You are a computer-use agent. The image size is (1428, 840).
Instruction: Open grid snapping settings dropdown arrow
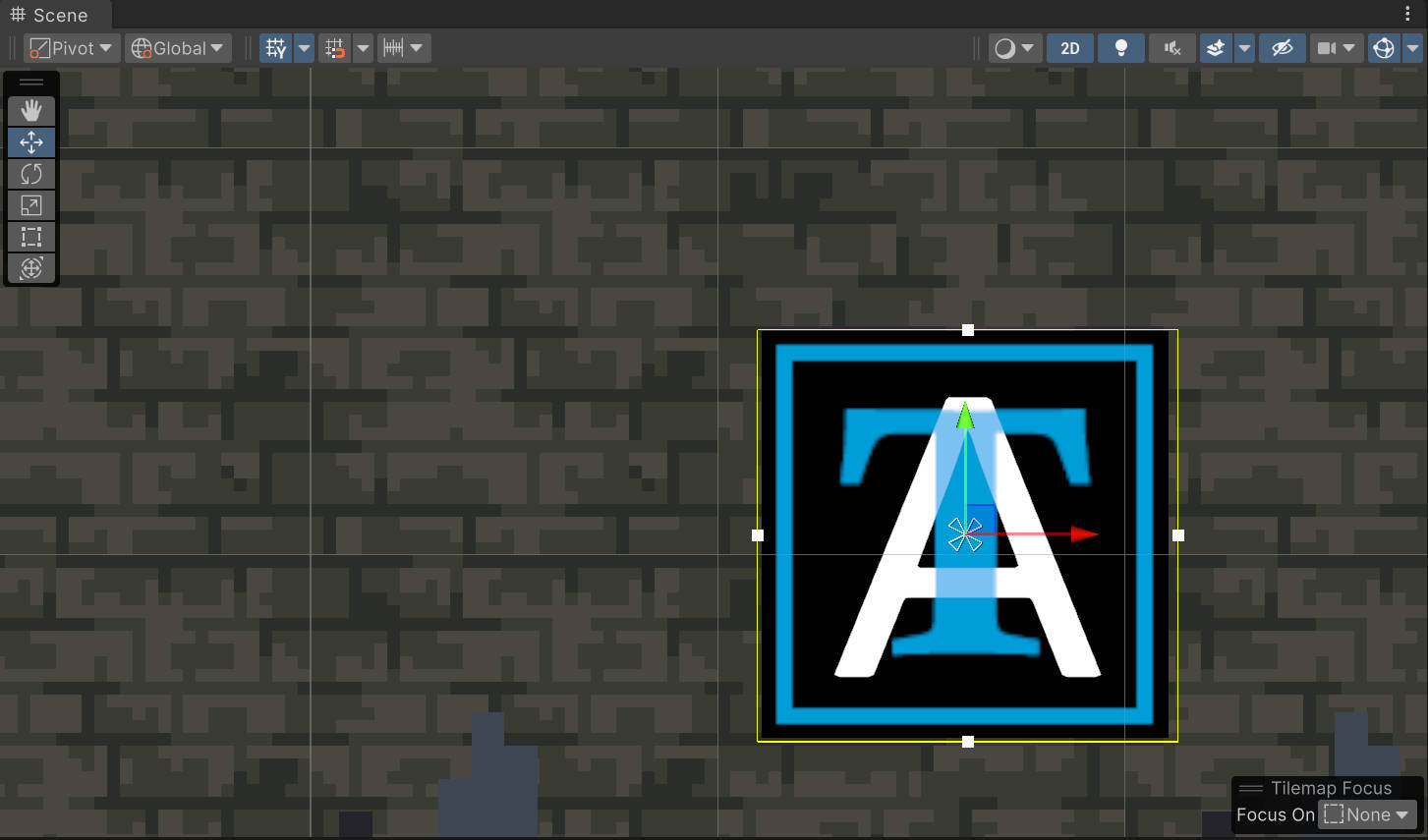click(x=364, y=48)
